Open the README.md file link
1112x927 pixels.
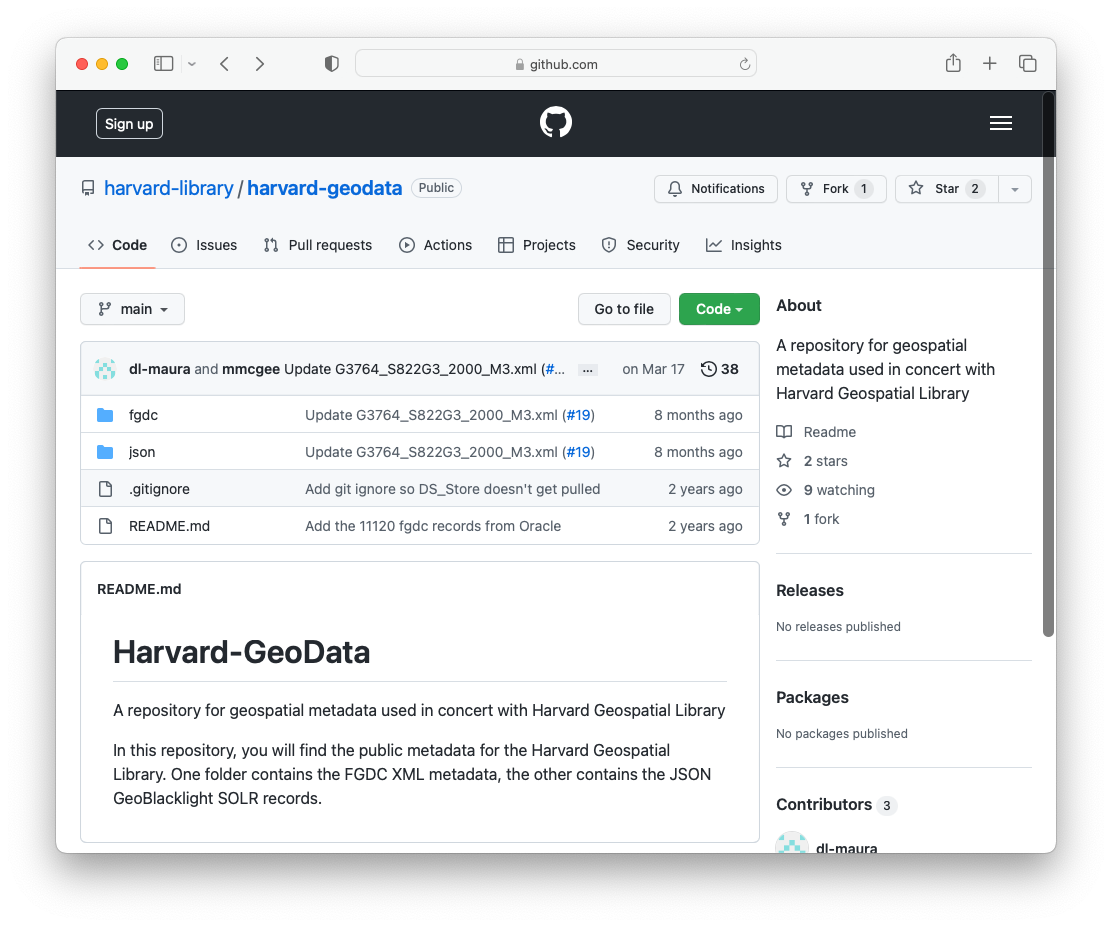[169, 526]
